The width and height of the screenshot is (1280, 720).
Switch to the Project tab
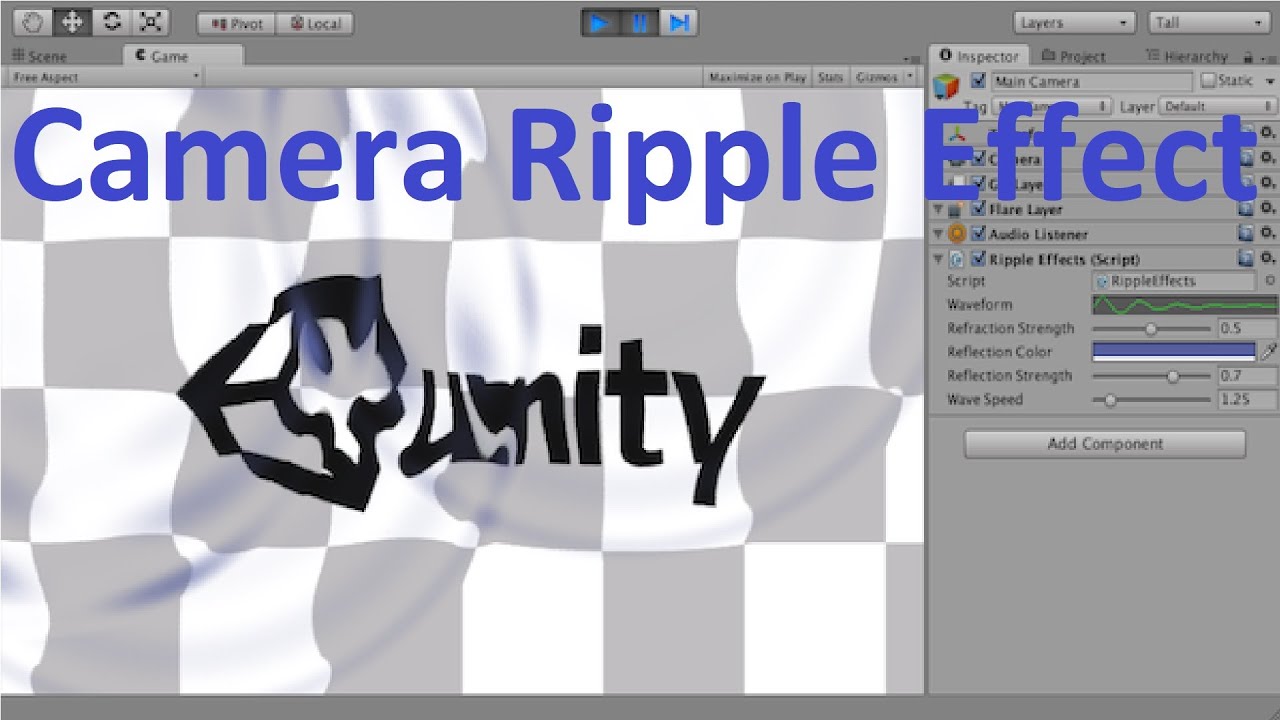click(x=1074, y=57)
